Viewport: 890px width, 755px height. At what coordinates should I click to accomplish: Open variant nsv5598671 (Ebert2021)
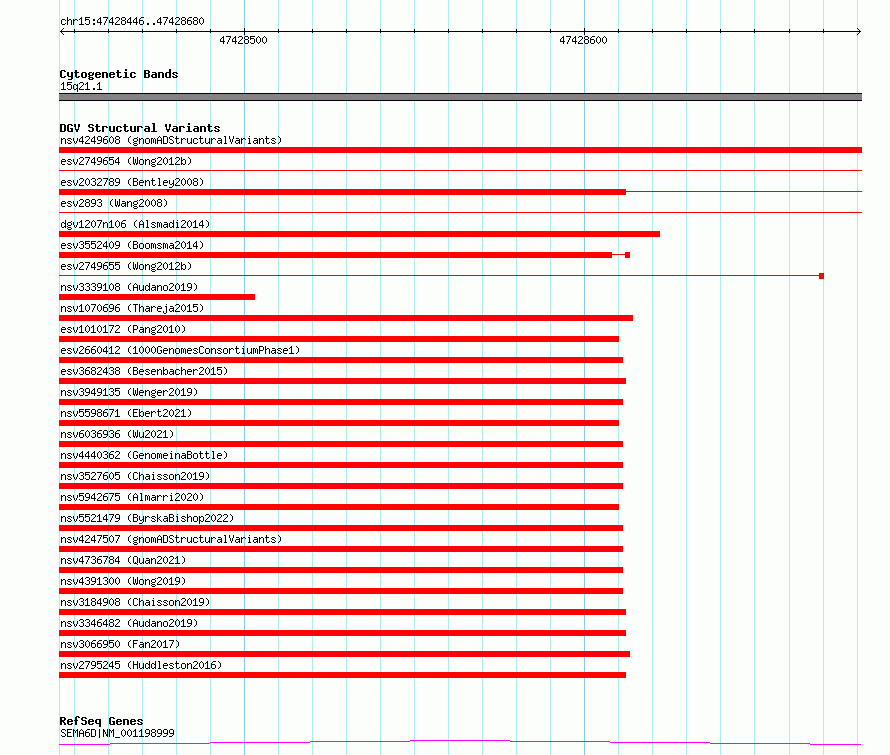pos(126,413)
